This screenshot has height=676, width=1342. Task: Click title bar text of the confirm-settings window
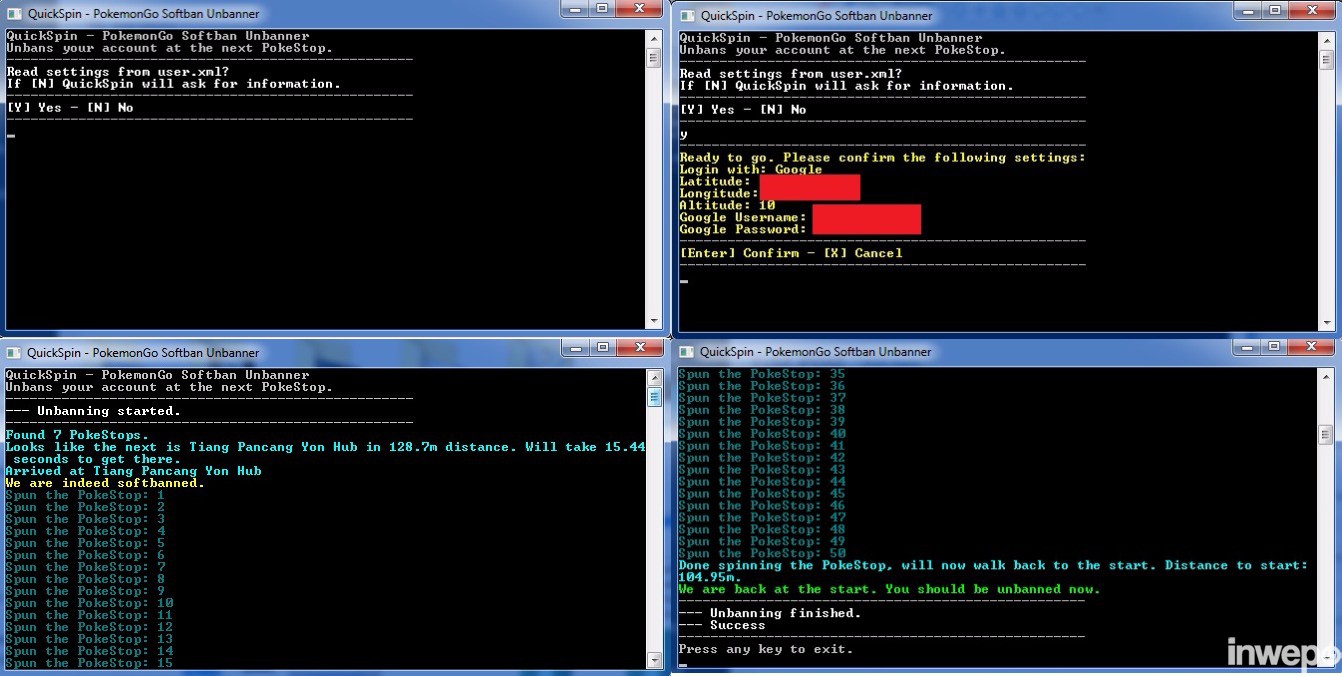[x=817, y=16]
